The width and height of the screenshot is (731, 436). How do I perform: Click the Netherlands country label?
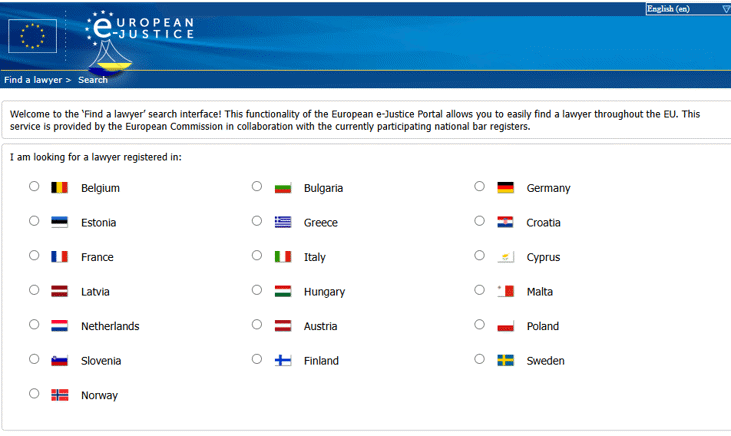tap(110, 326)
